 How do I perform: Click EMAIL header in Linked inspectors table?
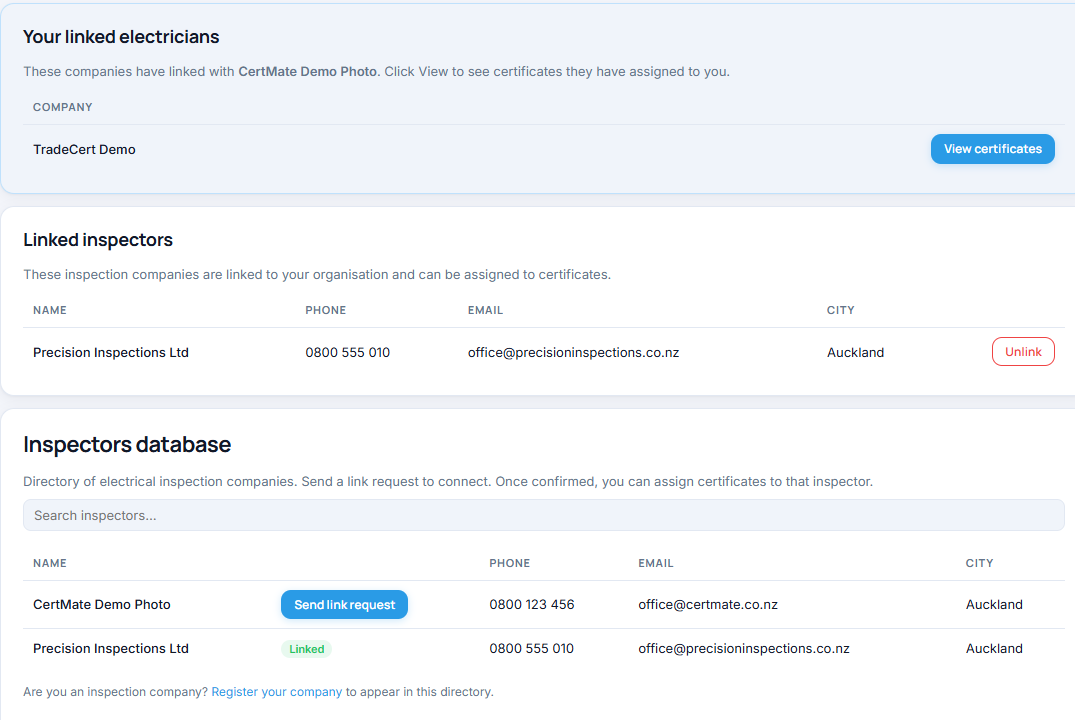(485, 310)
